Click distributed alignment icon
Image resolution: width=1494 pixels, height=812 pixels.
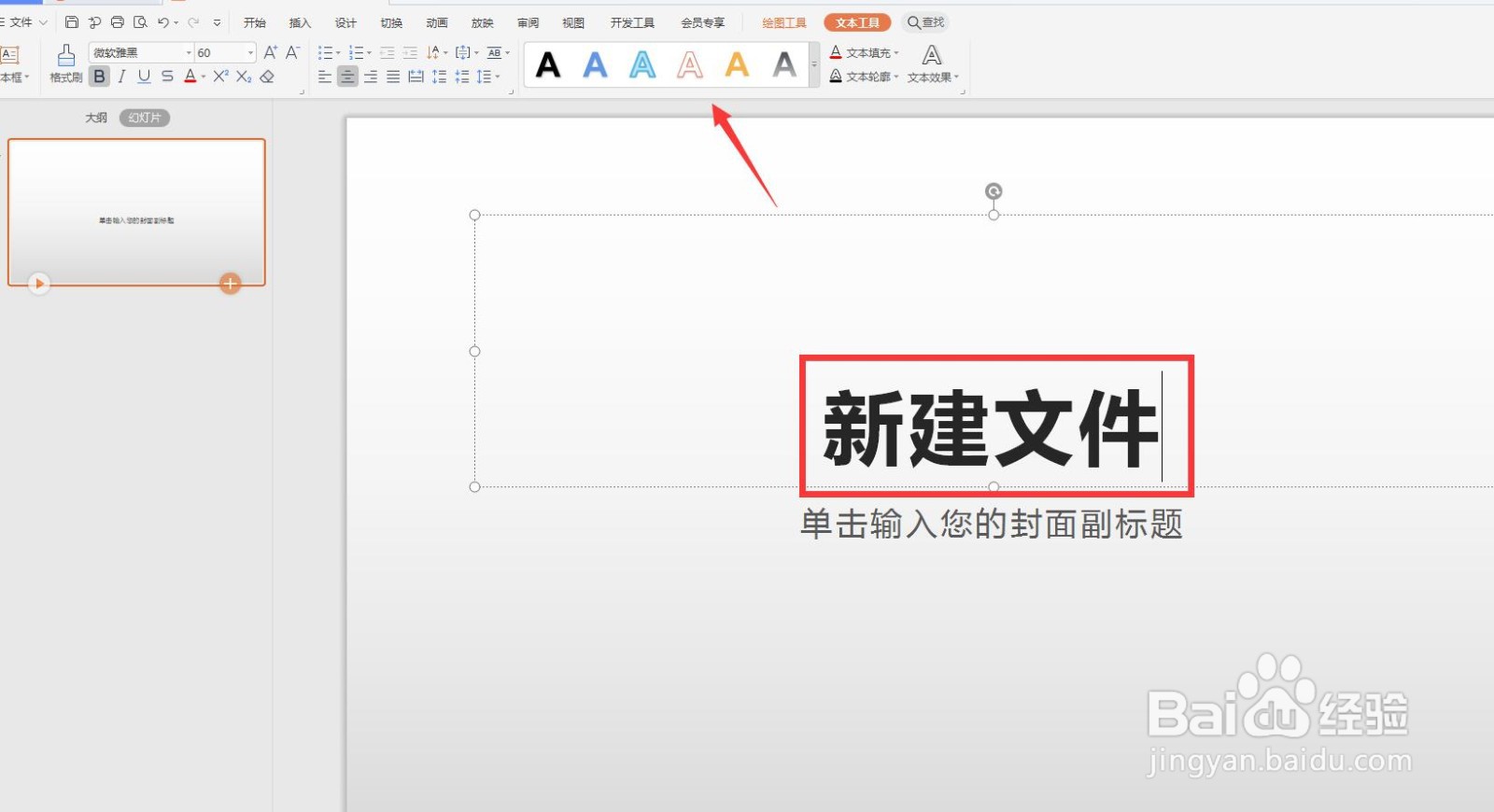point(416,77)
